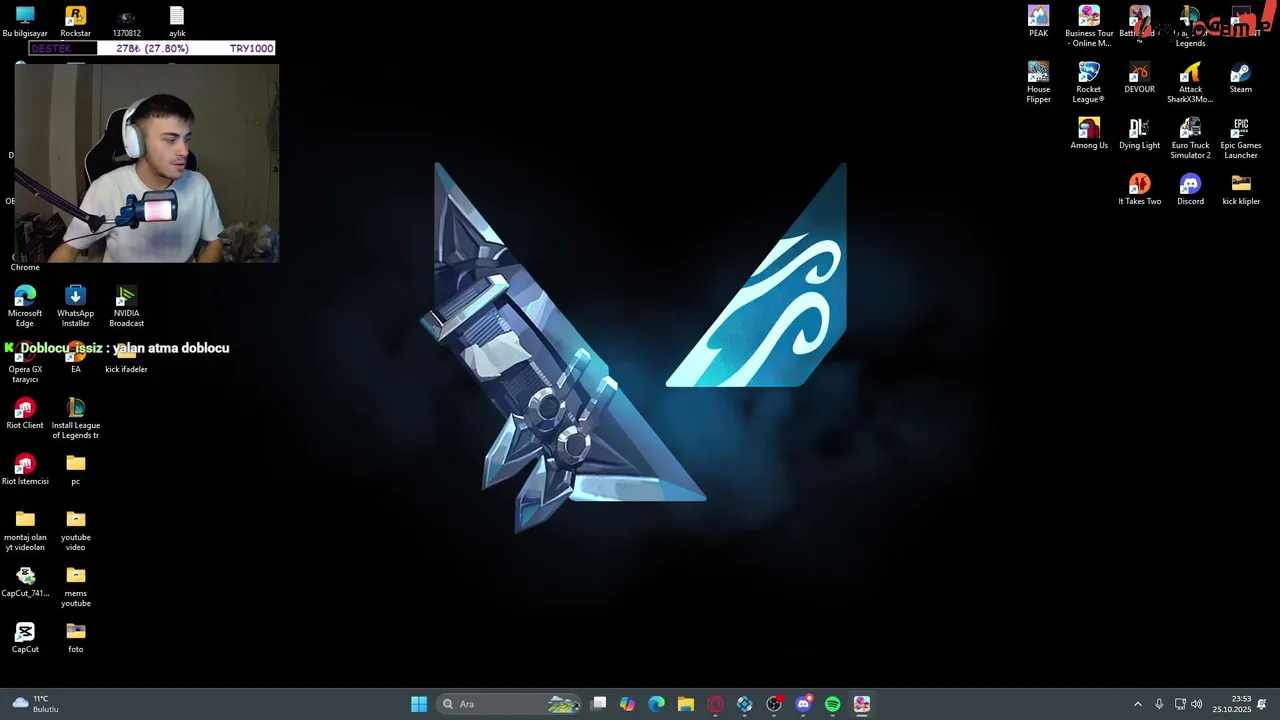Select the pc folder
The height and width of the screenshot is (720, 1280).
75,469
